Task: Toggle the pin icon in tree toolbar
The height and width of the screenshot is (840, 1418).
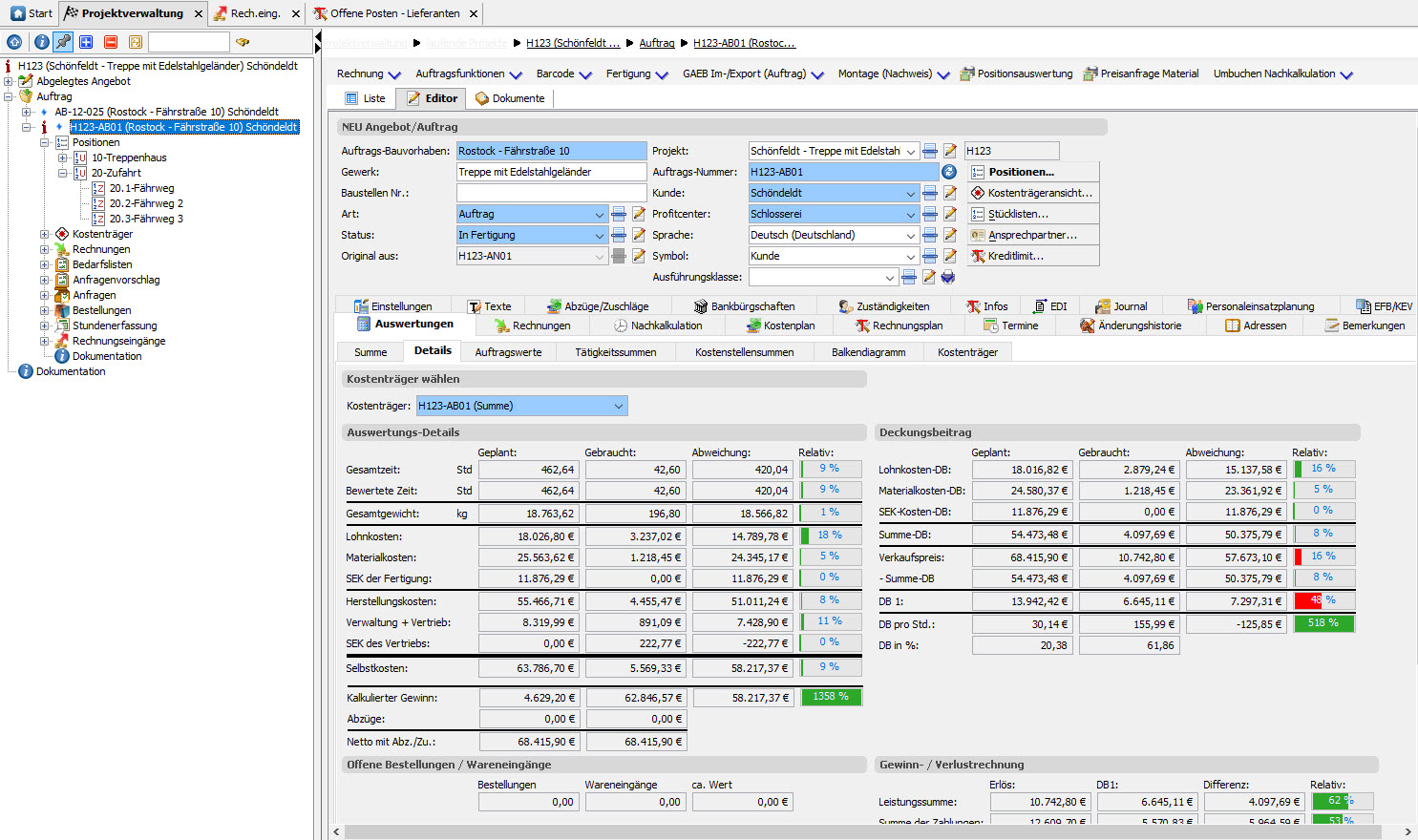Action: (x=63, y=42)
